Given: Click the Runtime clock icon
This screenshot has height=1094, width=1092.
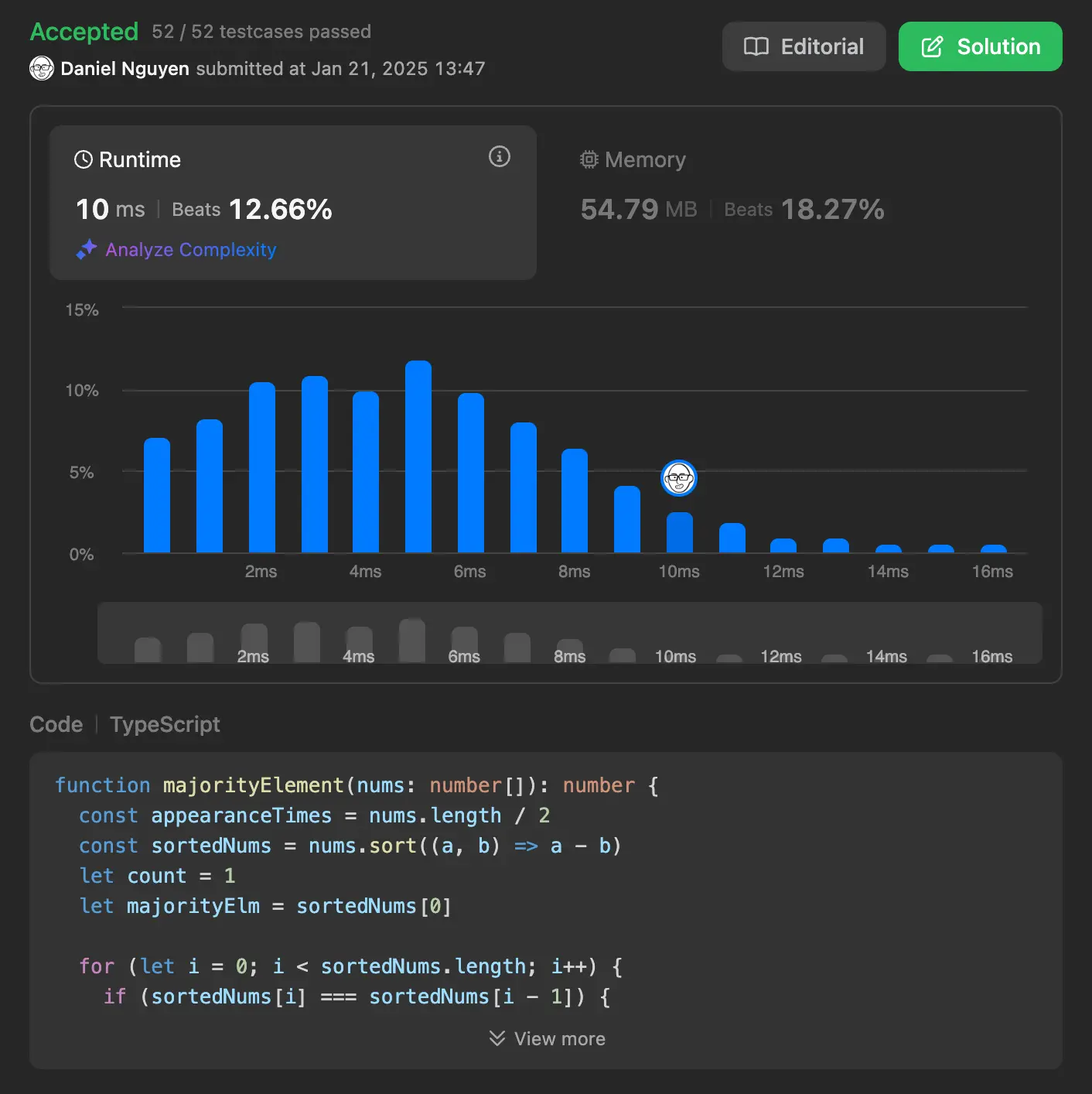Looking at the screenshot, I should pyautogui.click(x=83, y=160).
